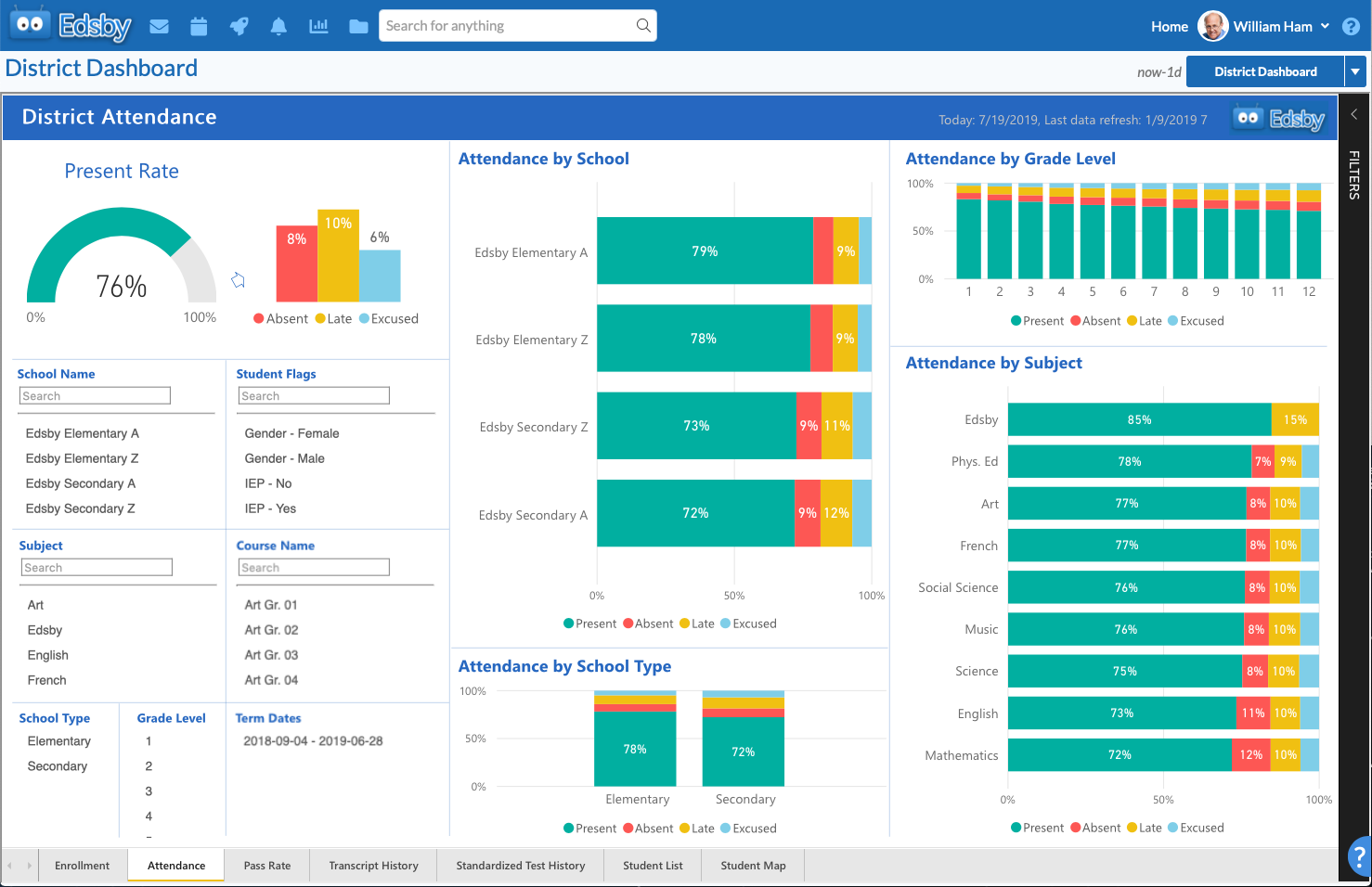Select Gender - Female student flag
Viewport: 1372px width, 887px height.
291,433
